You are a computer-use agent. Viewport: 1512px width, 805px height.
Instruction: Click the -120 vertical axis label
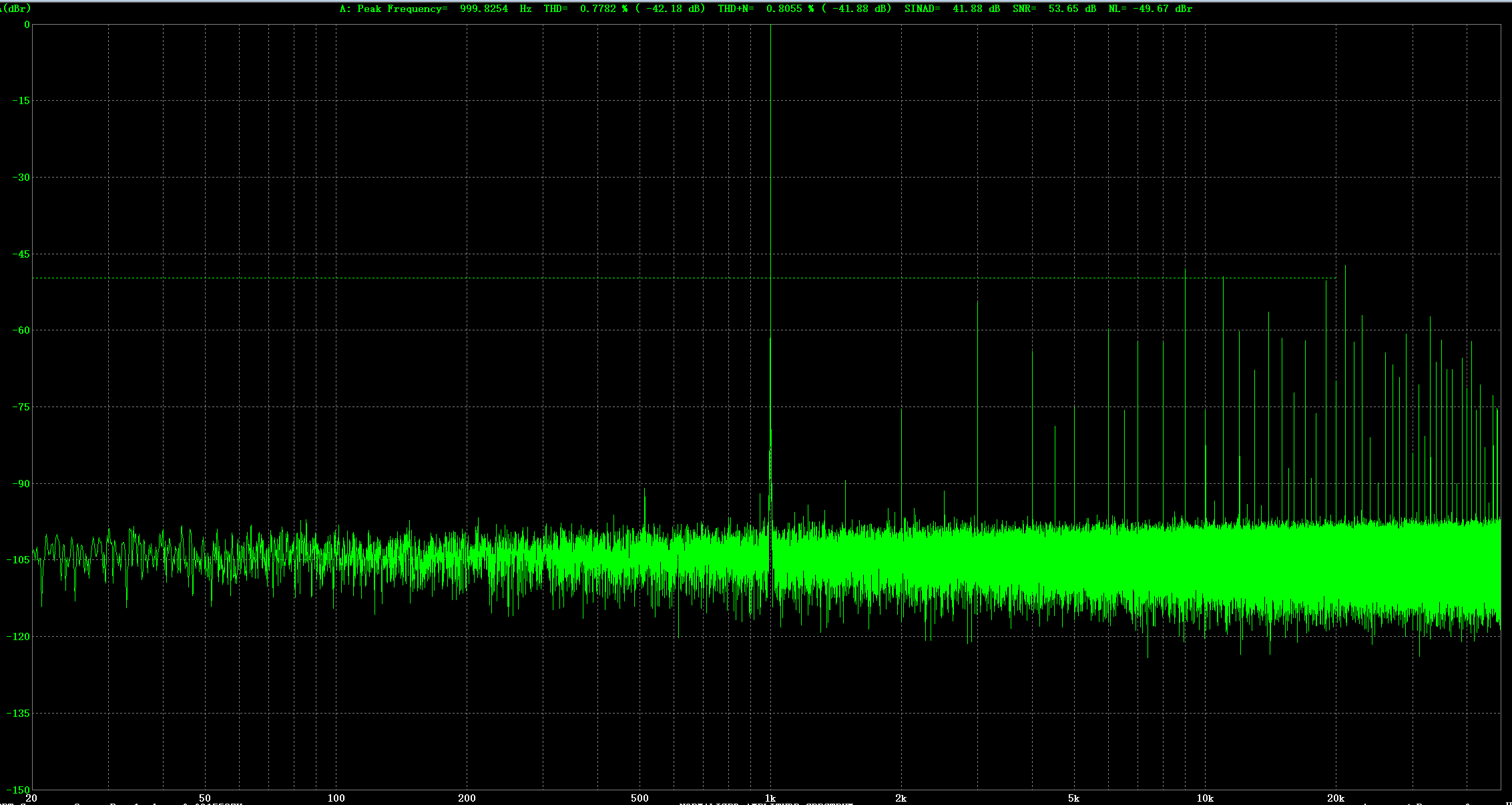pos(19,637)
